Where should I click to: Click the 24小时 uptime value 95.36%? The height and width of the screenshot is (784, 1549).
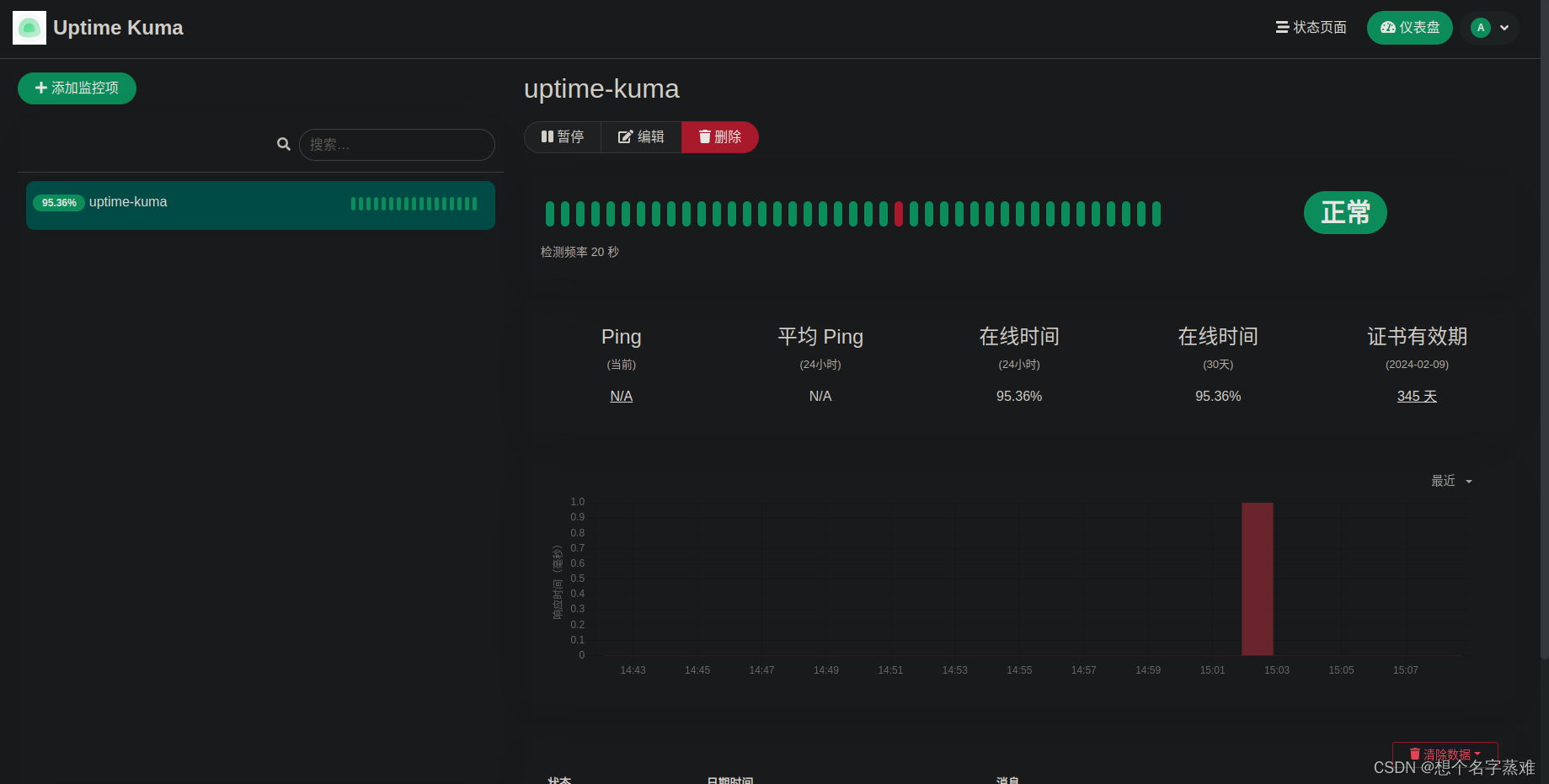(x=1019, y=397)
